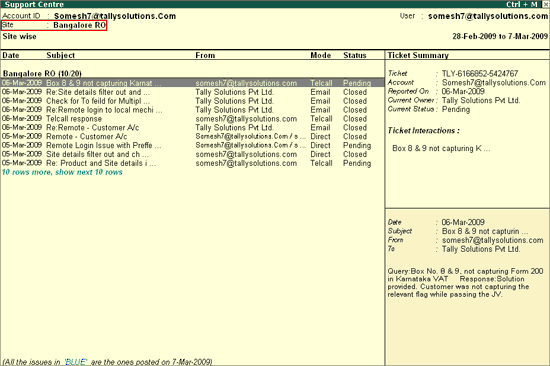Open 'Remote - Customer A/c' direct ticket
This screenshot has height=366, width=550.
192,137
